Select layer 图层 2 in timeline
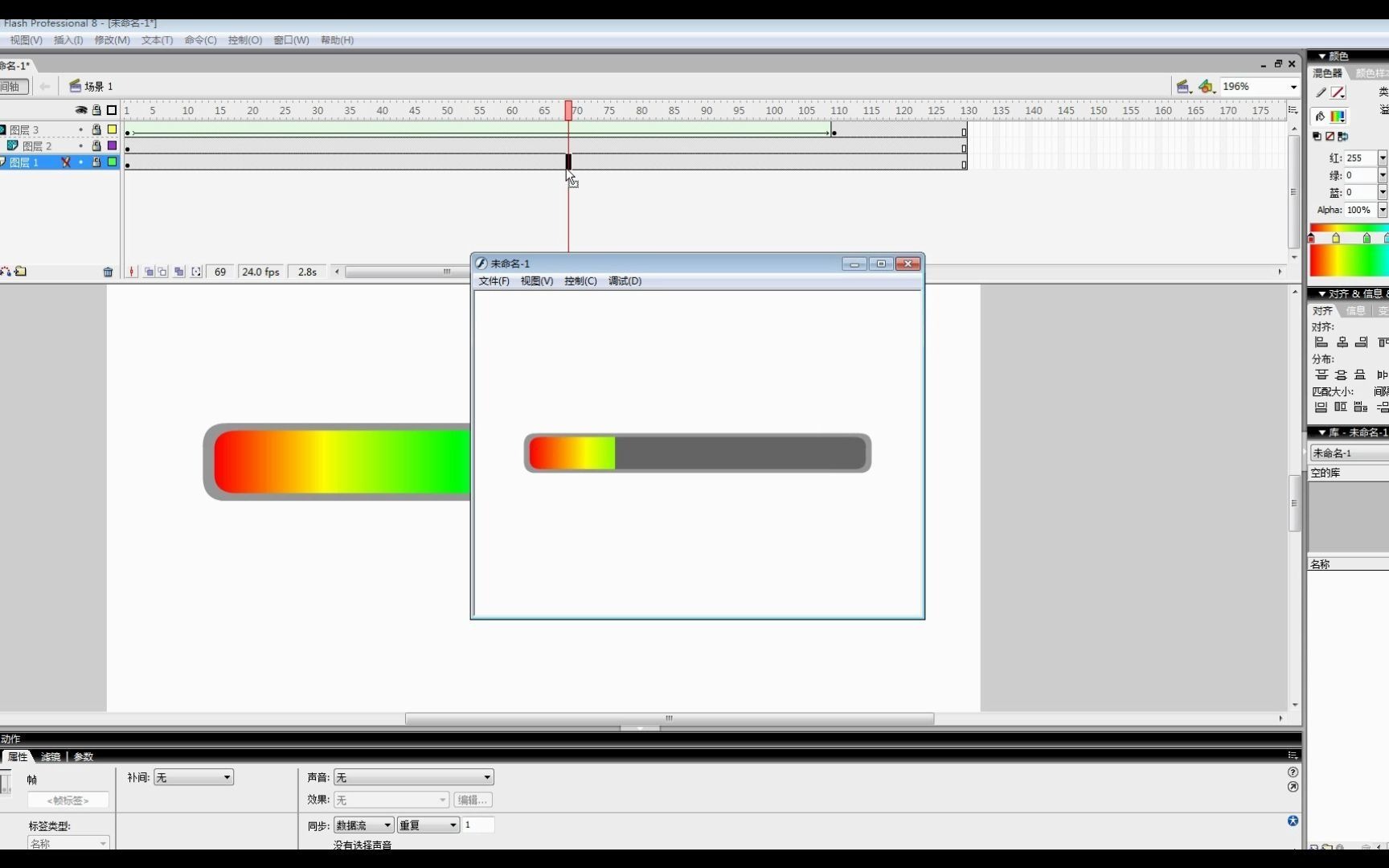Viewport: 1389px width, 868px height. coord(37,145)
